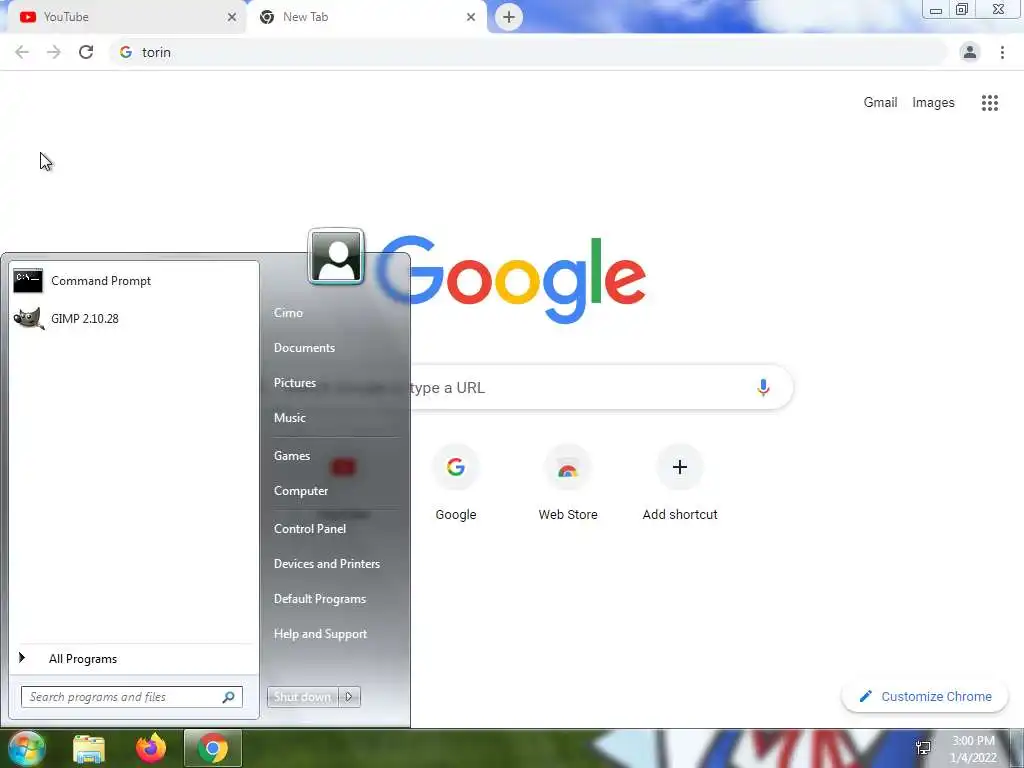Viewport: 1024px width, 768px height.
Task: Open Devices and Printers
Action: [327, 564]
